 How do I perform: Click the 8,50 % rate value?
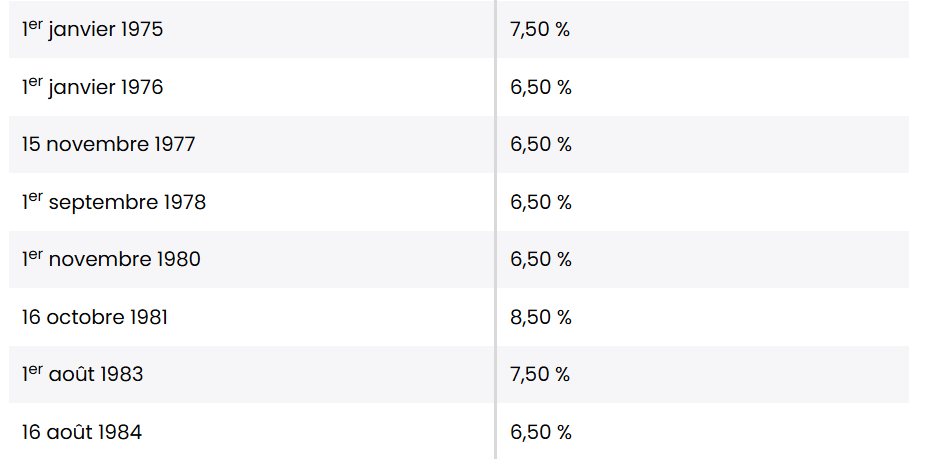(540, 317)
